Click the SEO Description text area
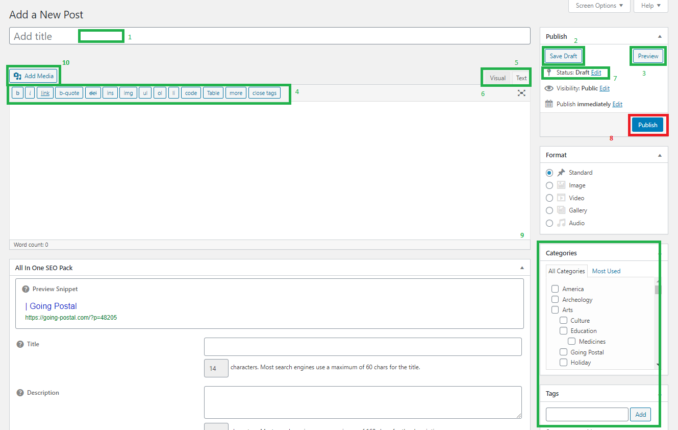Image resolution: width=678 pixels, height=430 pixels. click(363, 402)
